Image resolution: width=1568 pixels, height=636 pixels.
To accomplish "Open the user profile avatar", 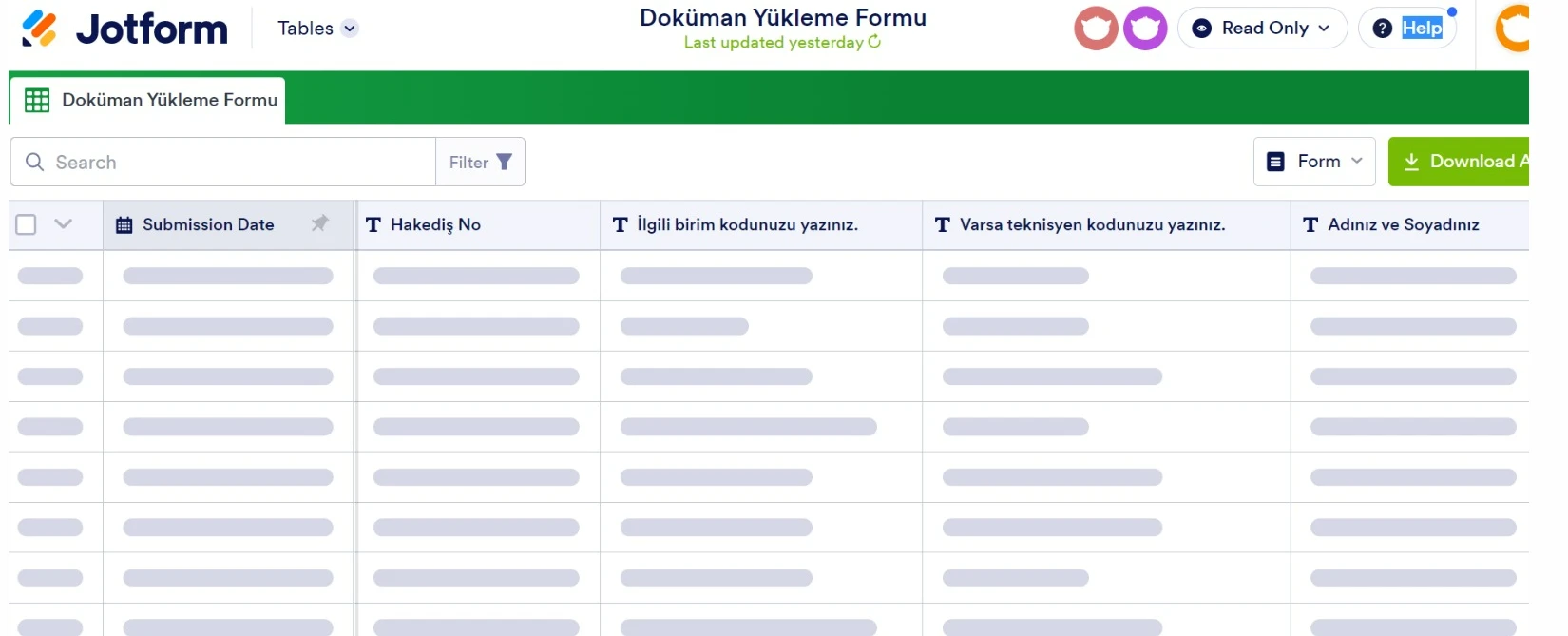I will point(1512,29).
